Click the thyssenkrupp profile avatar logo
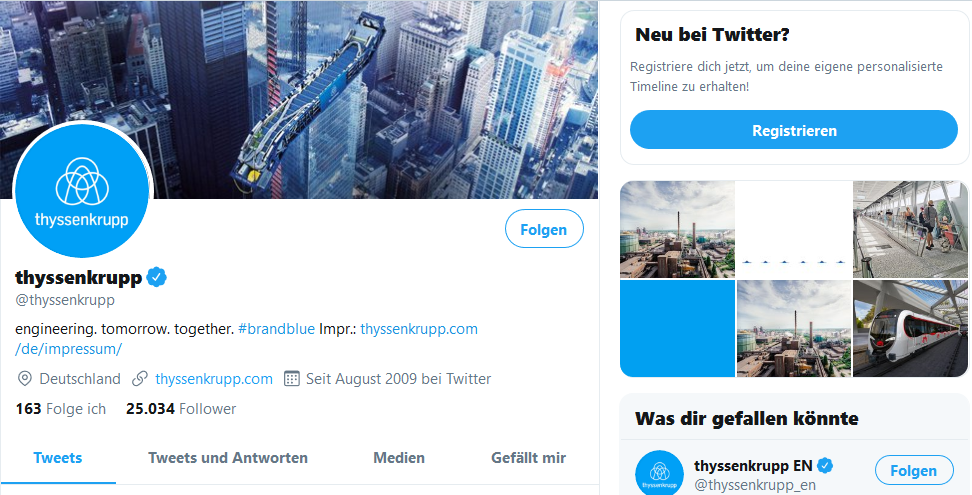972x495 pixels. [82, 191]
